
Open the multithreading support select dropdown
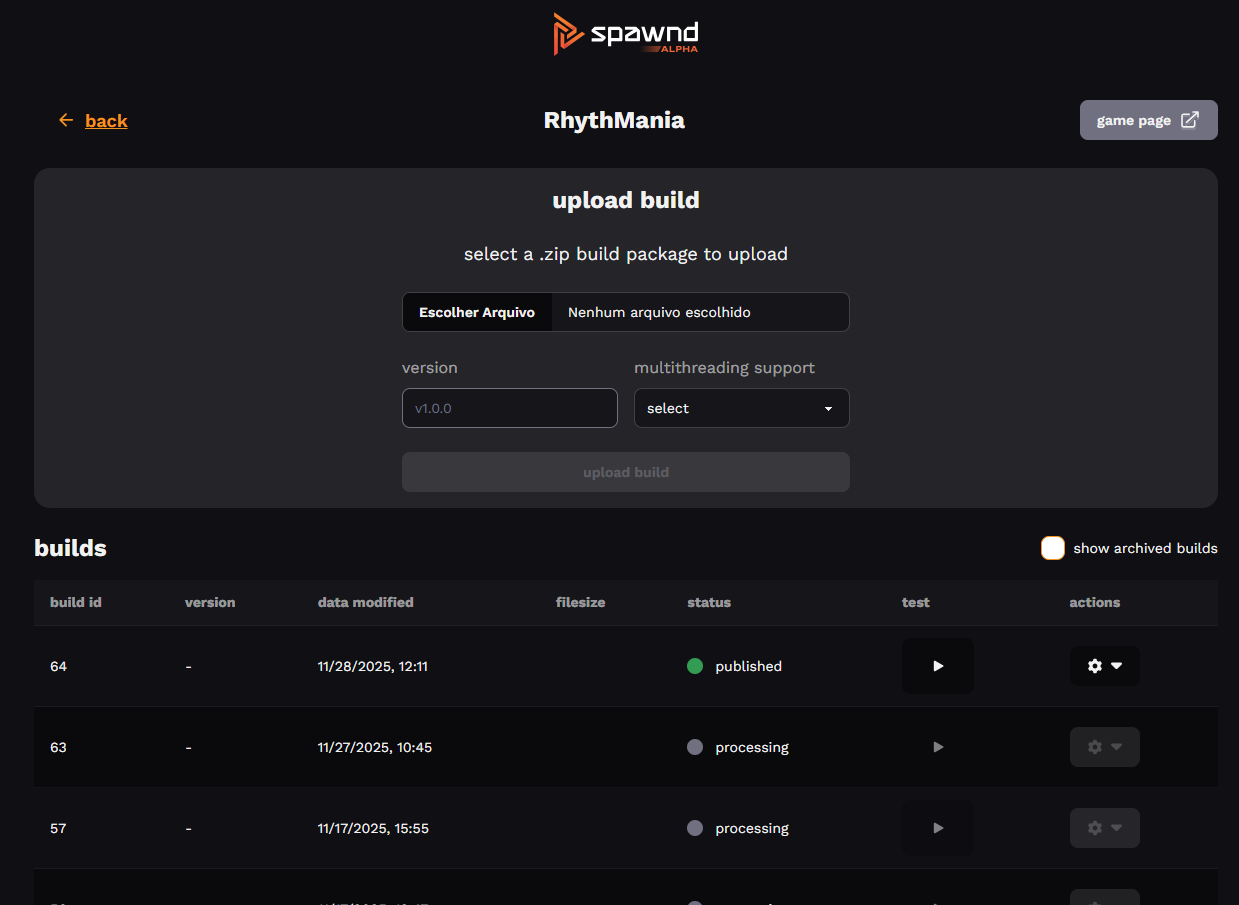coord(742,408)
